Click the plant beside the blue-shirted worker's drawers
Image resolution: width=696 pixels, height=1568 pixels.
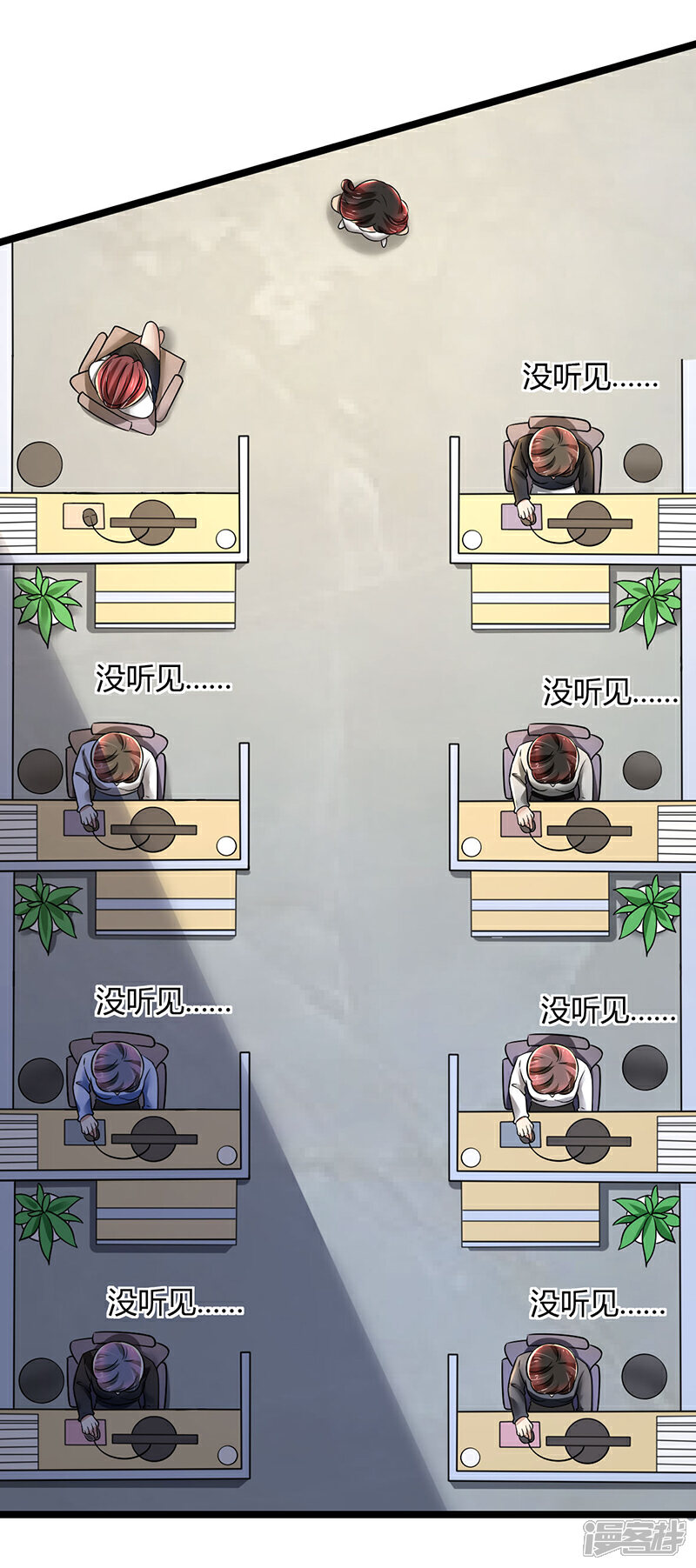point(47,1221)
